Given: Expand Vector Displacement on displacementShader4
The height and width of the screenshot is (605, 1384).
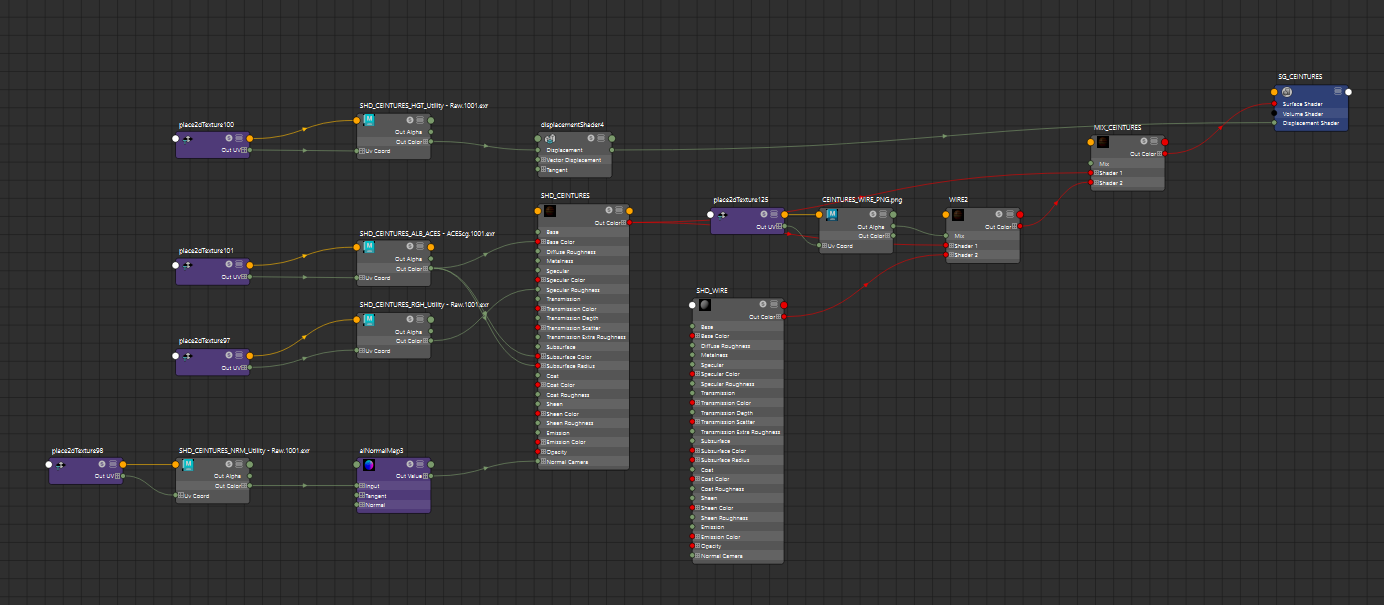Looking at the screenshot, I should tap(543, 160).
